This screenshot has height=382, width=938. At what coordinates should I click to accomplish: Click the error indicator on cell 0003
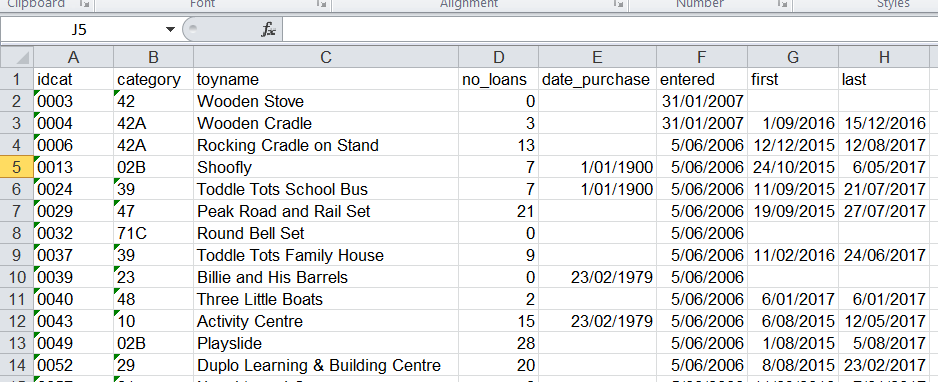[37, 93]
